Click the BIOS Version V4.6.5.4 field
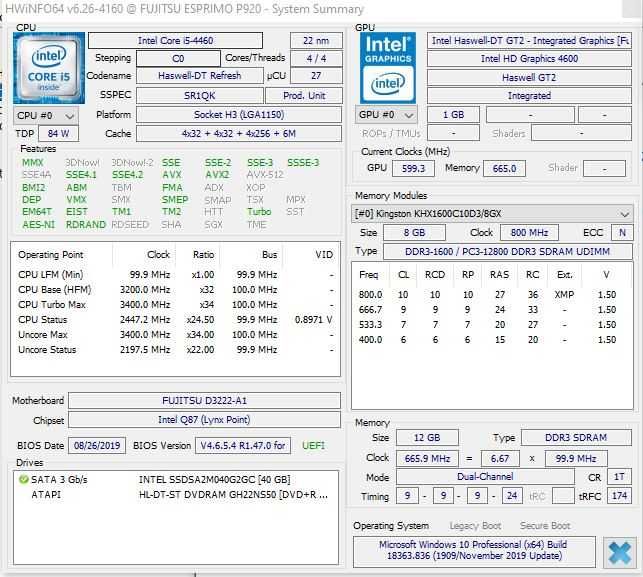 pos(243,446)
